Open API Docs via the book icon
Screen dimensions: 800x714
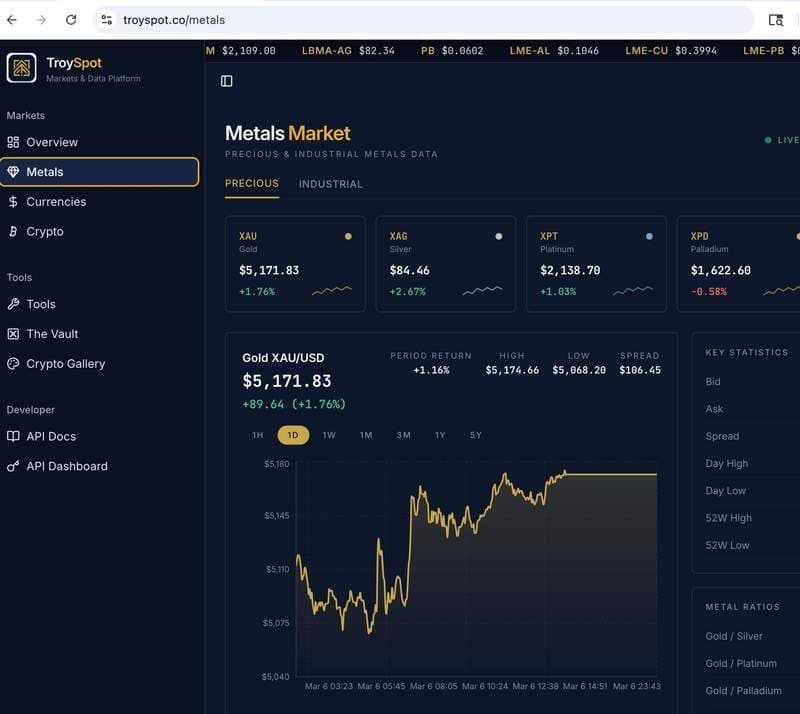pyautogui.click(x=14, y=436)
